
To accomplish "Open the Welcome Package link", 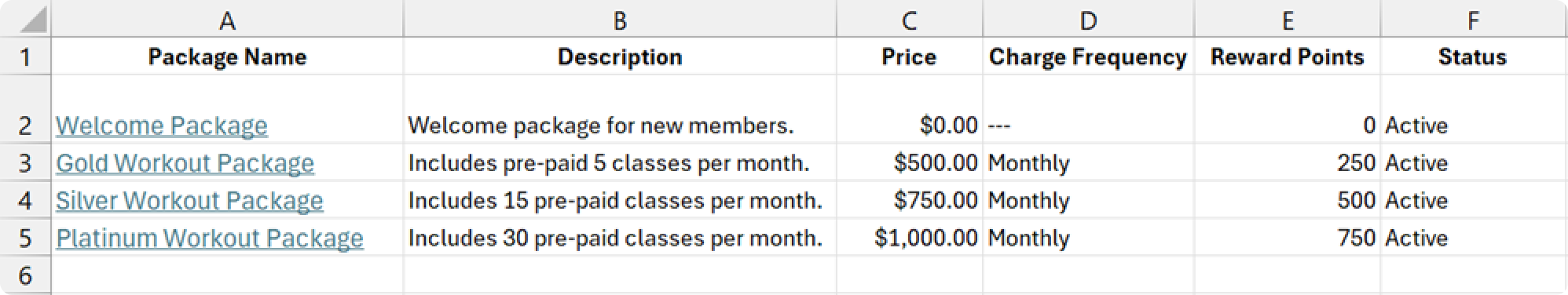I will coord(162,126).
